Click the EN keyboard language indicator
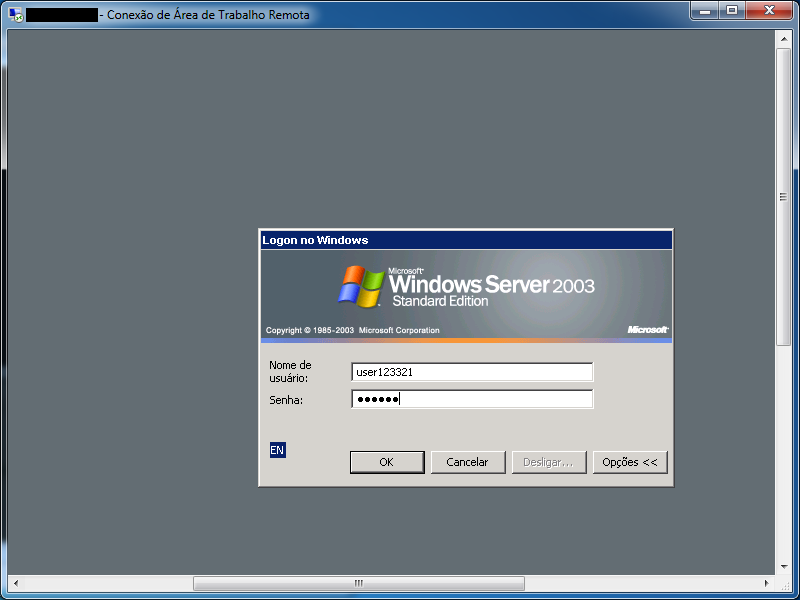The height and width of the screenshot is (600, 800). click(x=278, y=450)
